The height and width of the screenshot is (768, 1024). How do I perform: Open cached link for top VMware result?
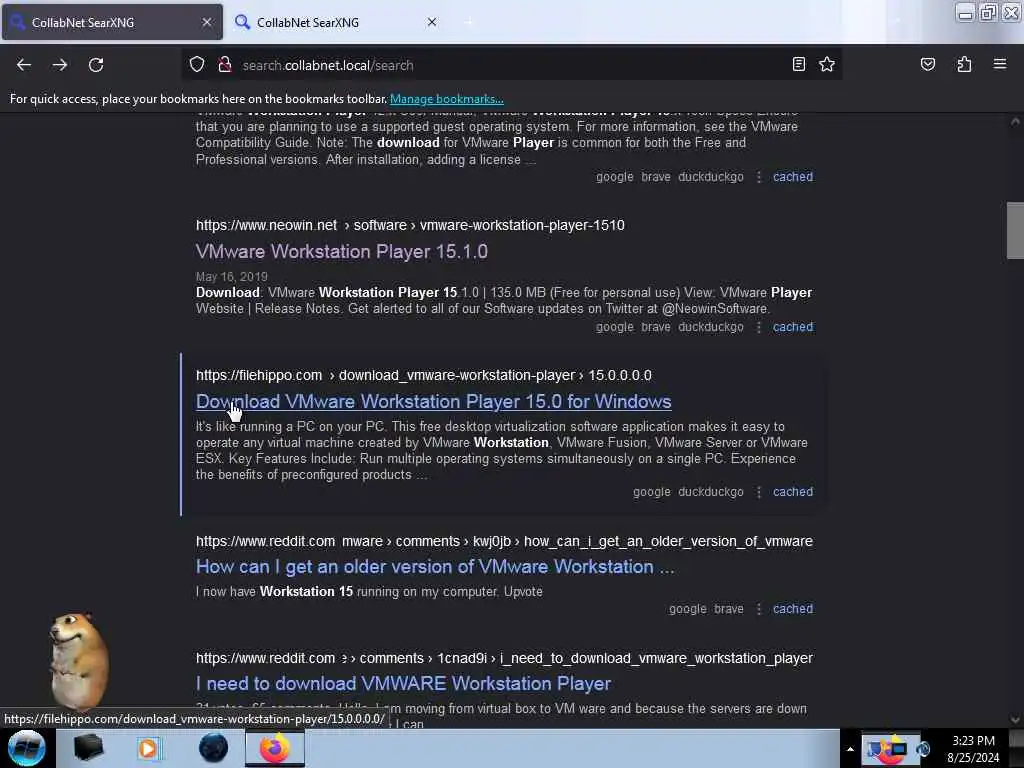(793, 177)
